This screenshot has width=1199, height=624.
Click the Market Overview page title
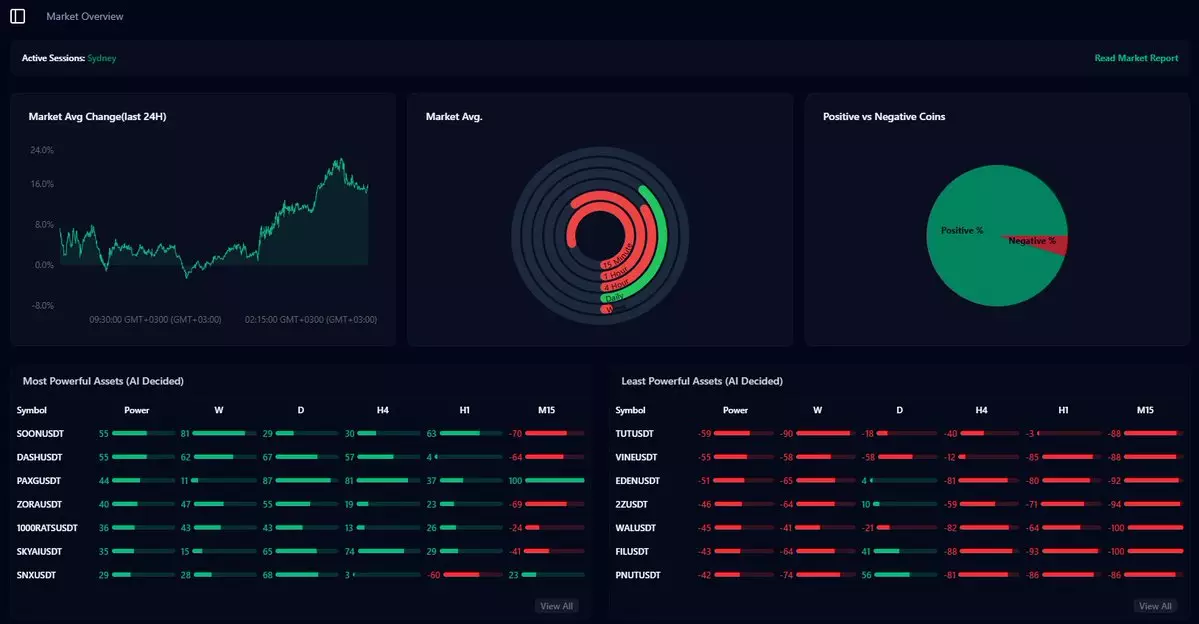(x=85, y=17)
